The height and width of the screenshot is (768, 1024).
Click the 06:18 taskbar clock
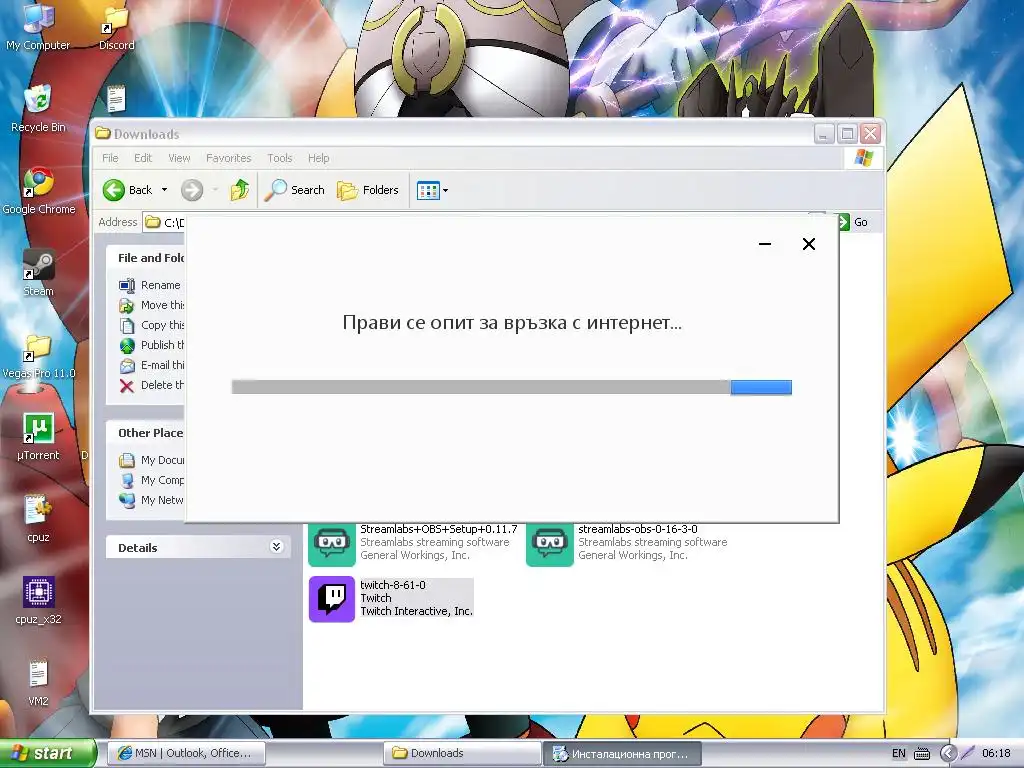[997, 754]
